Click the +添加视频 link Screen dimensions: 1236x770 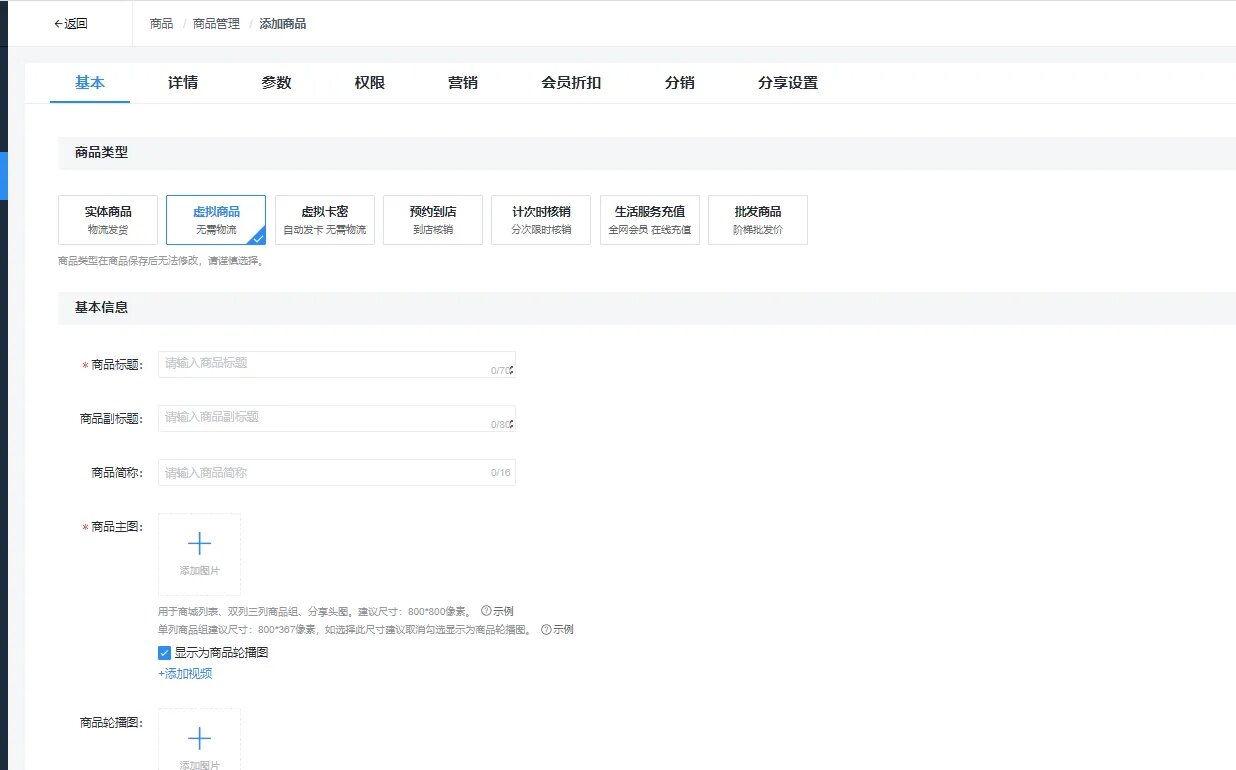pos(185,674)
